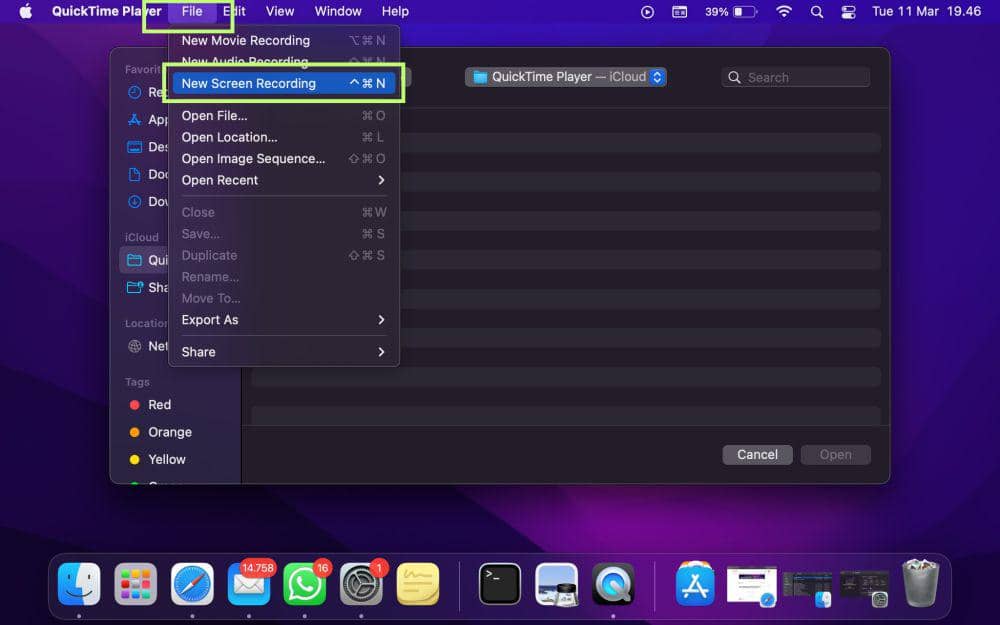The width and height of the screenshot is (1000, 625).
Task: Open the QuickTime Player — iCloud location dropdown
Action: click(x=565, y=76)
